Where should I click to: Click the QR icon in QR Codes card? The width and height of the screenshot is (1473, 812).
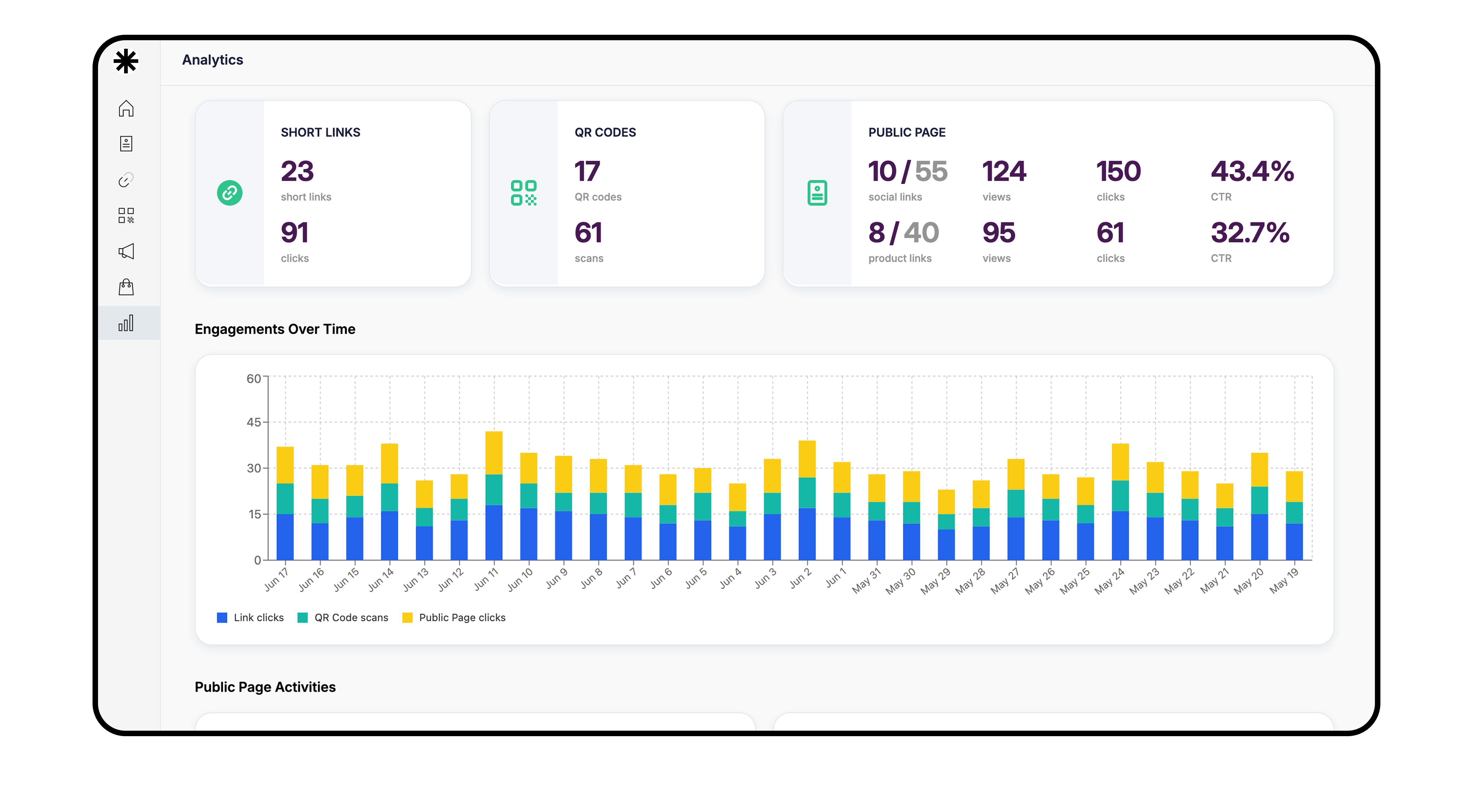click(x=523, y=193)
